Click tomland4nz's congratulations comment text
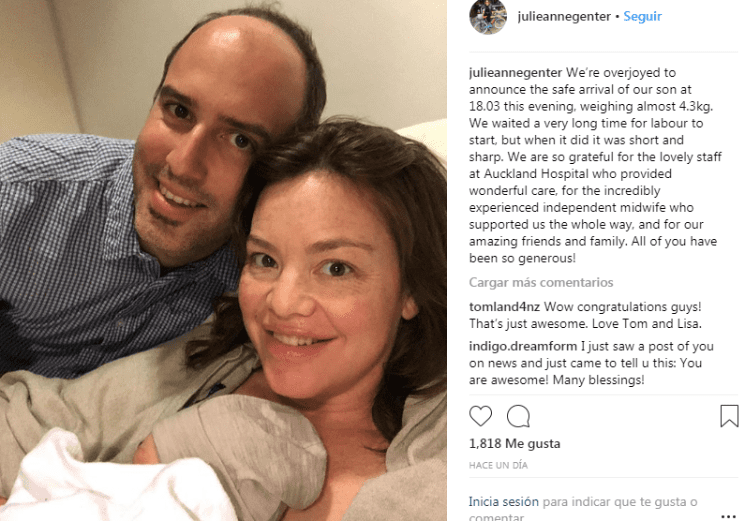Image resolution: width=745 pixels, height=521 pixels. click(585, 315)
